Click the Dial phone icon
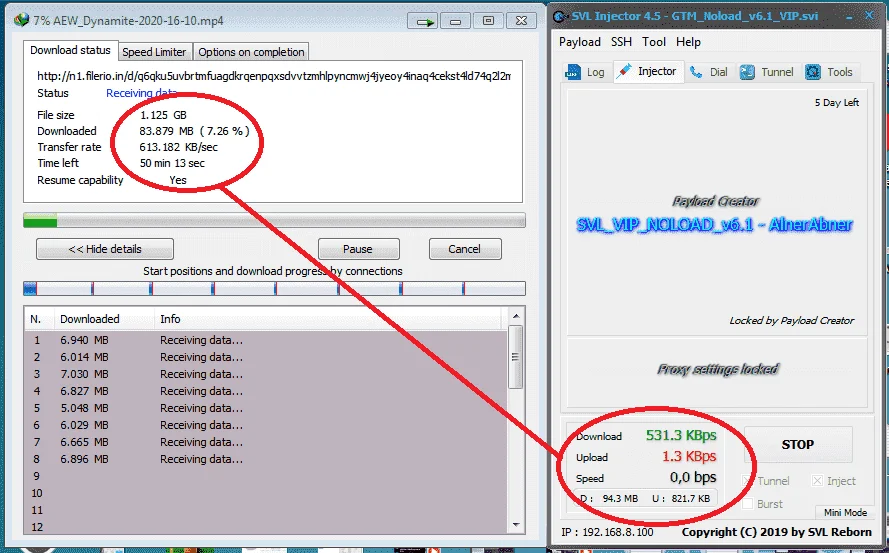The image size is (889, 553). (x=696, y=72)
